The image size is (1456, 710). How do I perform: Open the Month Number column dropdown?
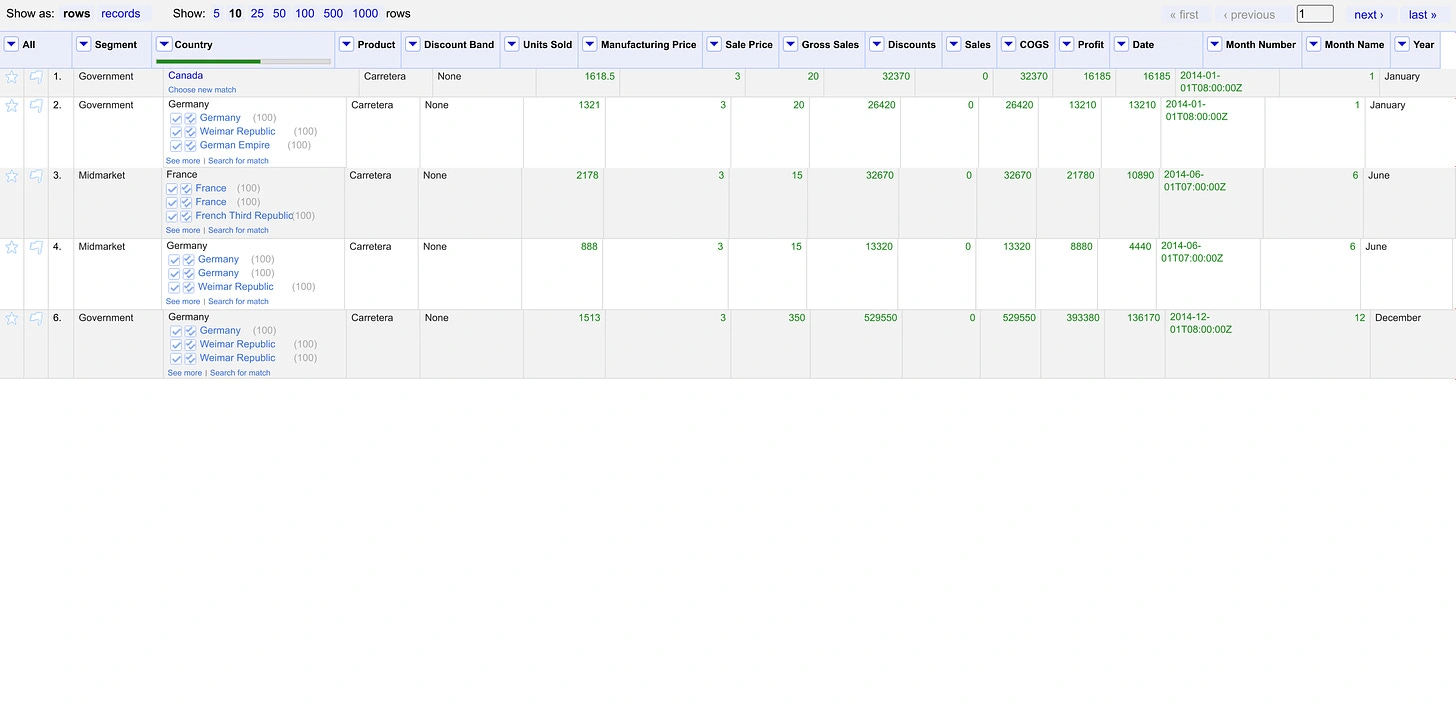[1214, 44]
